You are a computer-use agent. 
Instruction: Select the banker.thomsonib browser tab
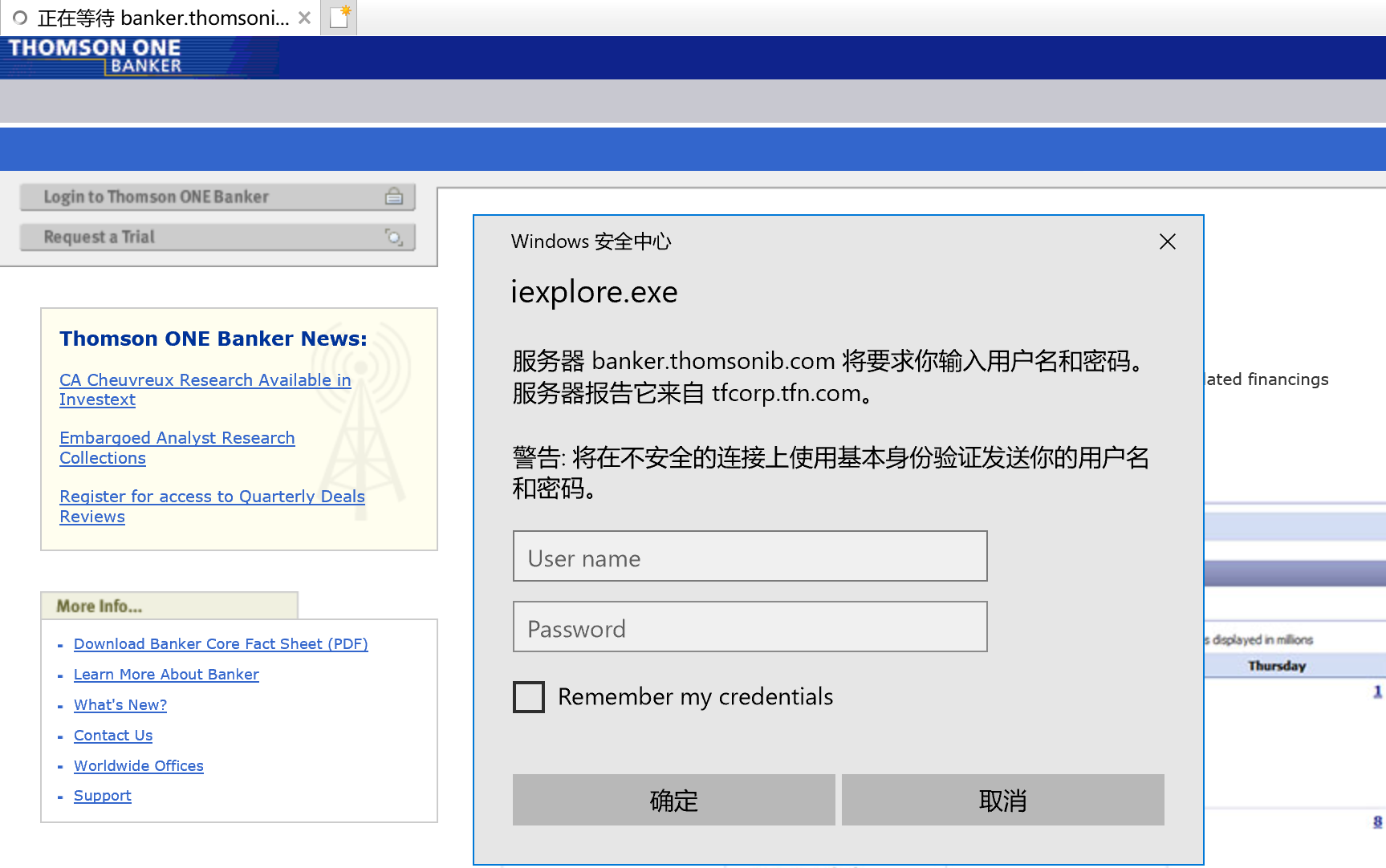[161, 18]
